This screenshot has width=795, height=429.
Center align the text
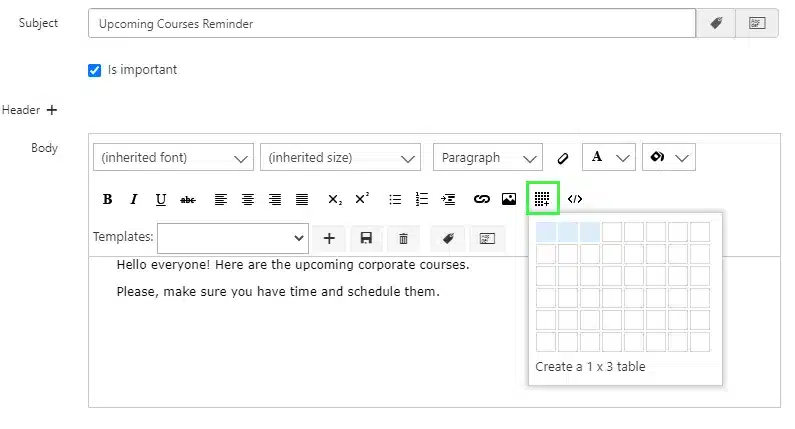[x=247, y=199]
